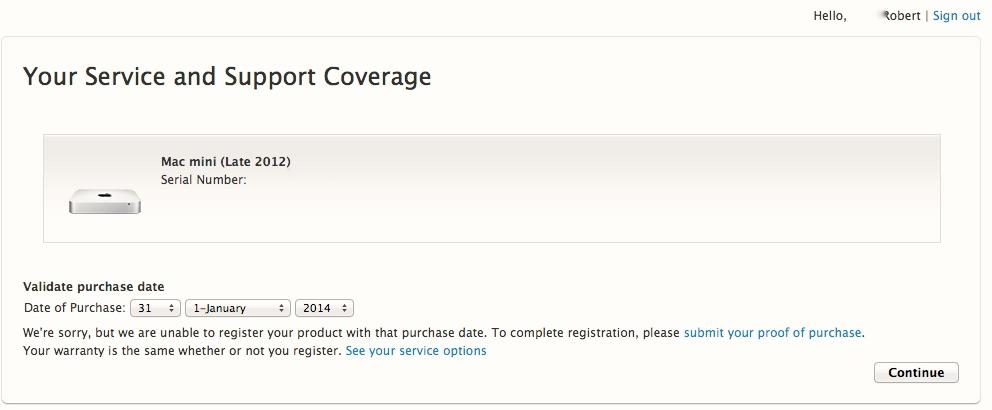Click the Hello, Robert greeting text
Screen dimensions: 992x410
click(867, 16)
